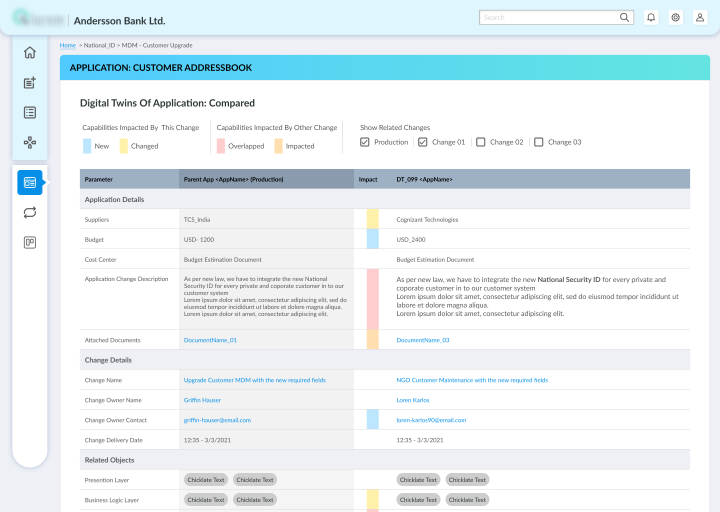Enable the Change 03 checkbox
Screen dimensions: 720x512
539,142
